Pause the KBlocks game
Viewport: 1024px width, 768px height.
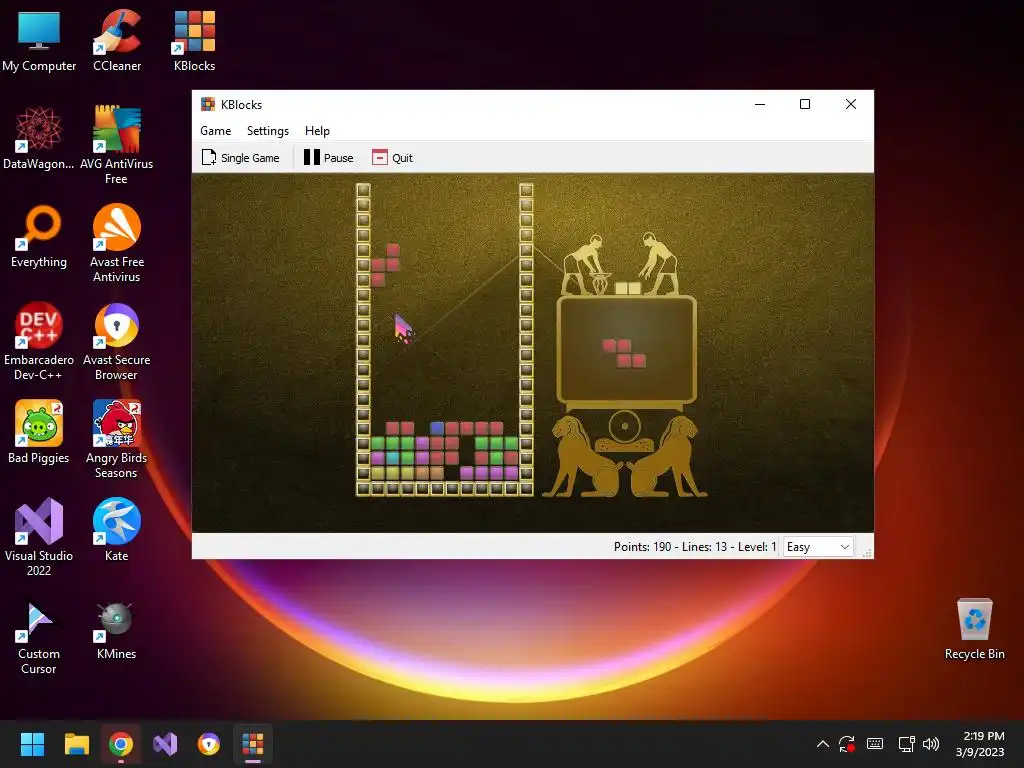(328, 157)
